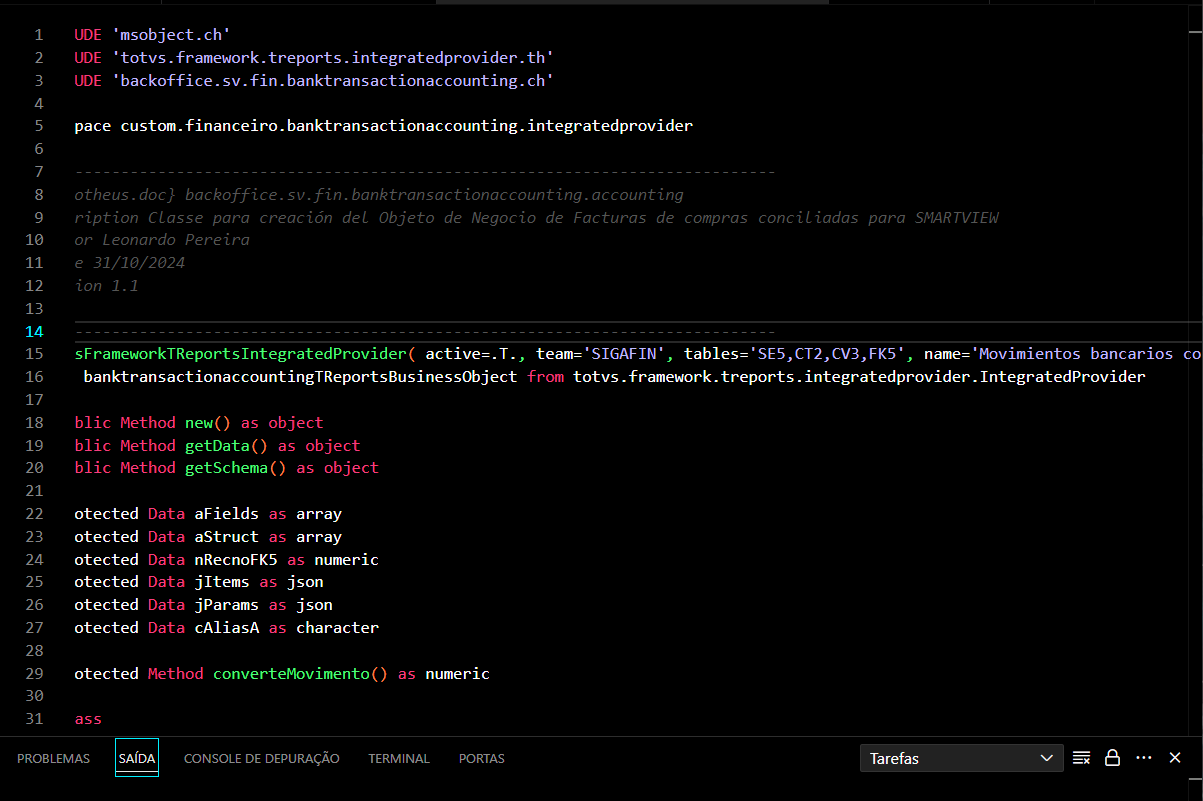Select the Saída tab

click(x=137, y=759)
